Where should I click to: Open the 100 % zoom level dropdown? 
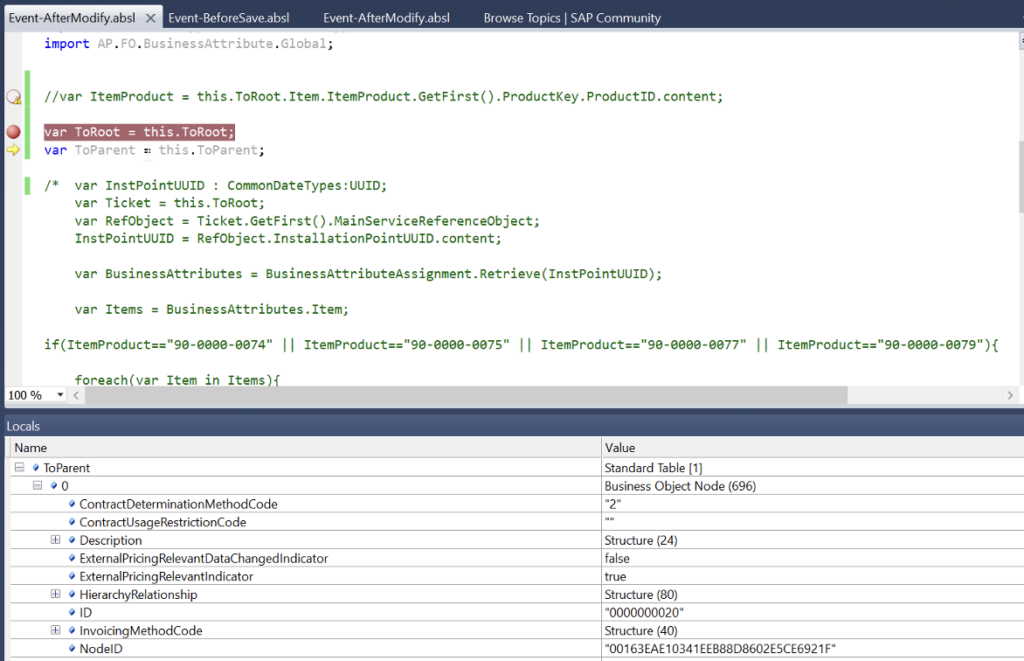60,395
